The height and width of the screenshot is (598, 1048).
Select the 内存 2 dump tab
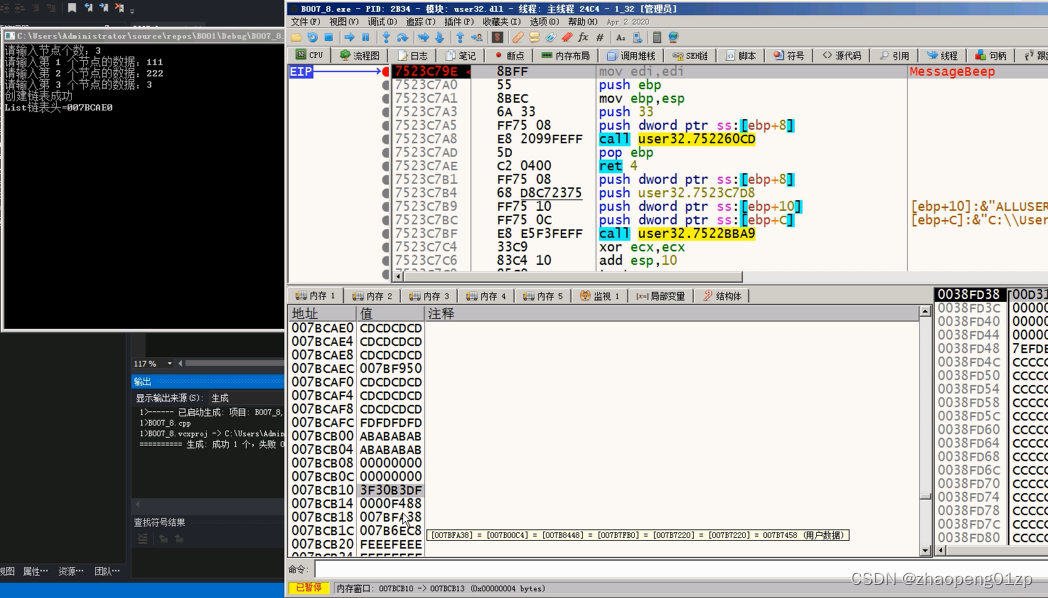[372, 296]
